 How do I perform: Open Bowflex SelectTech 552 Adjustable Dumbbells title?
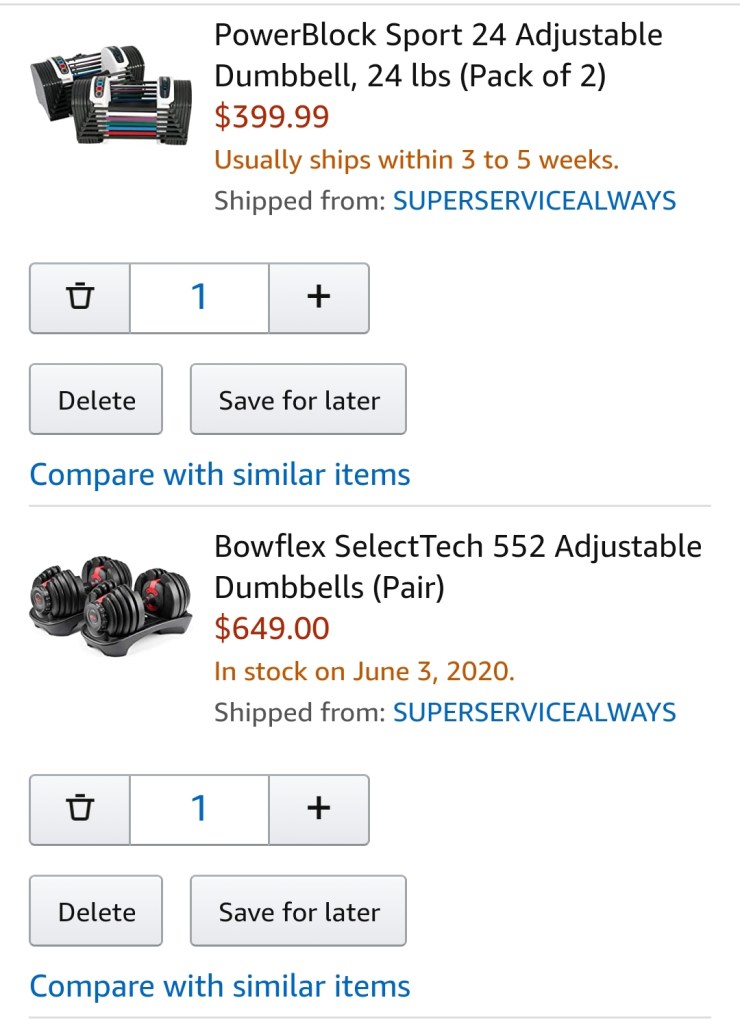(x=457, y=567)
